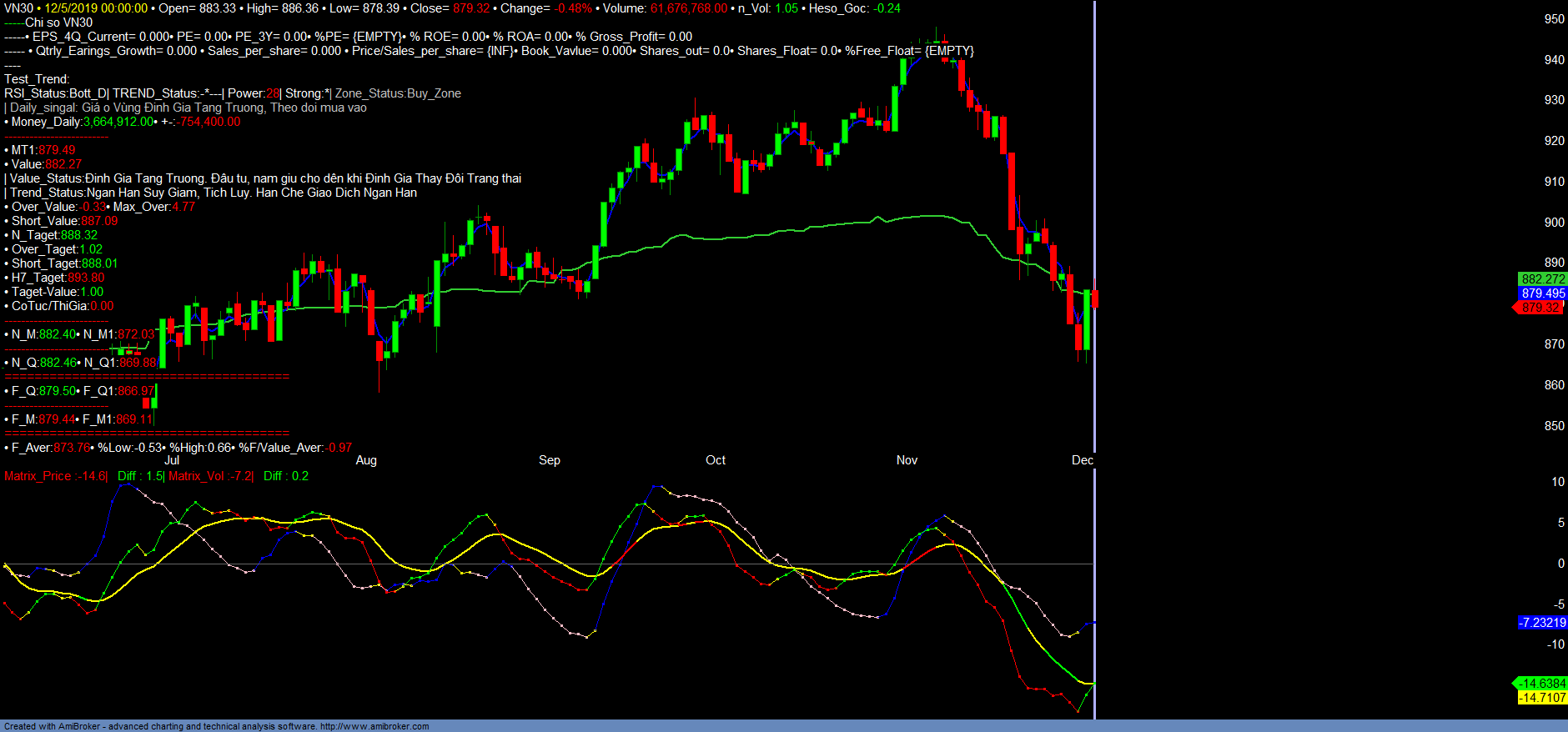The width and height of the screenshot is (1568, 732).
Task: Jump to the Nov month marker
Action: point(907,460)
